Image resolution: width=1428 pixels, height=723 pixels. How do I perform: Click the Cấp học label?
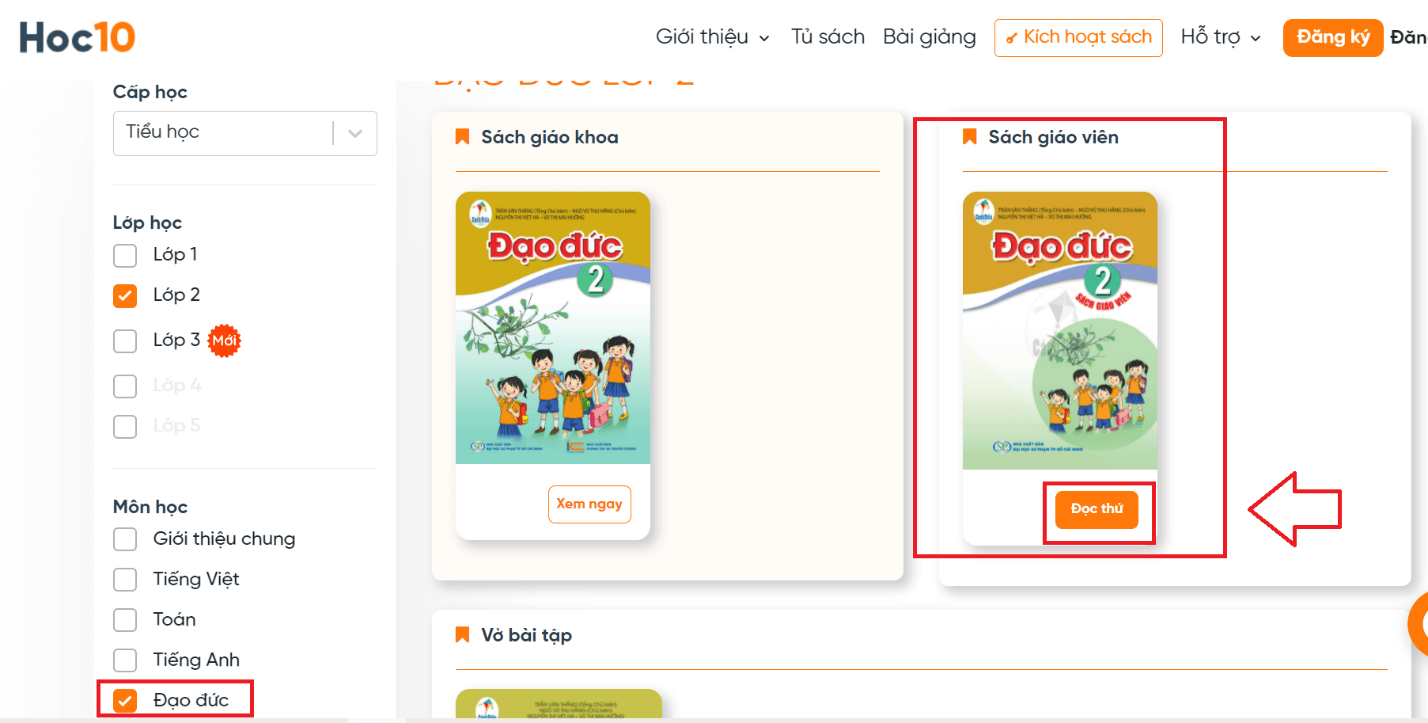click(x=150, y=92)
